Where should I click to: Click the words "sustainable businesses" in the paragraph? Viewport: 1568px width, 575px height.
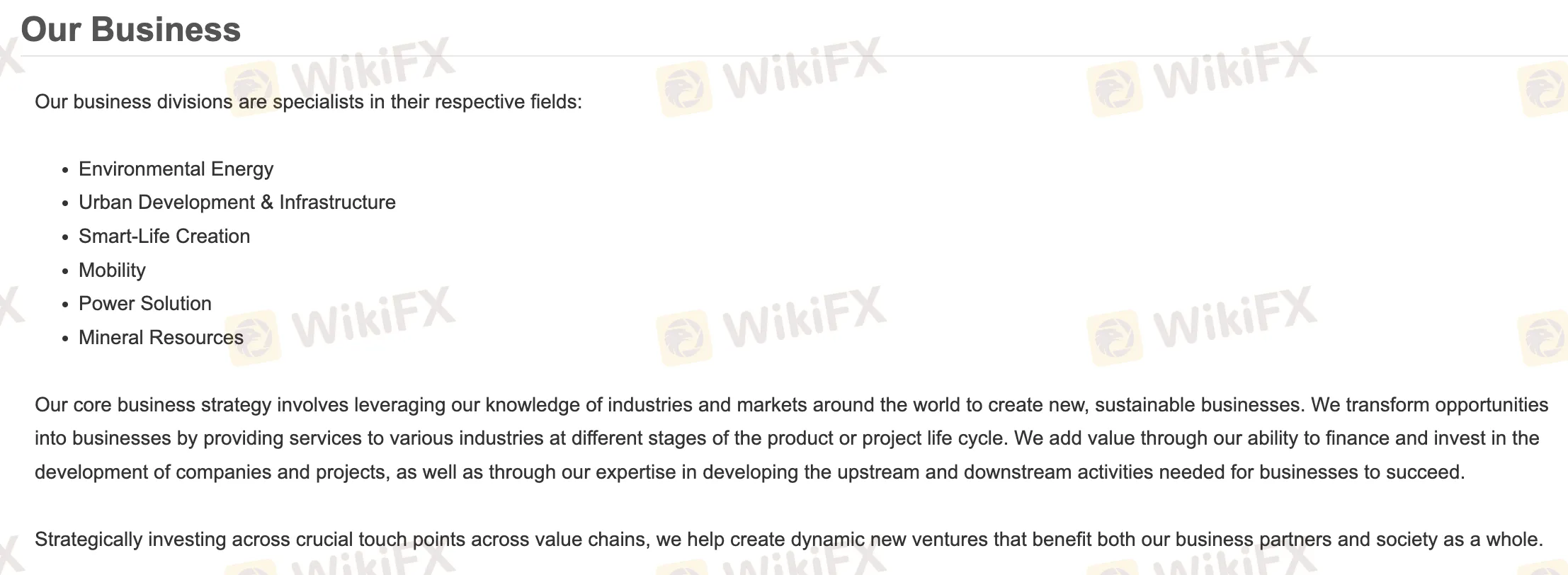click(1198, 405)
